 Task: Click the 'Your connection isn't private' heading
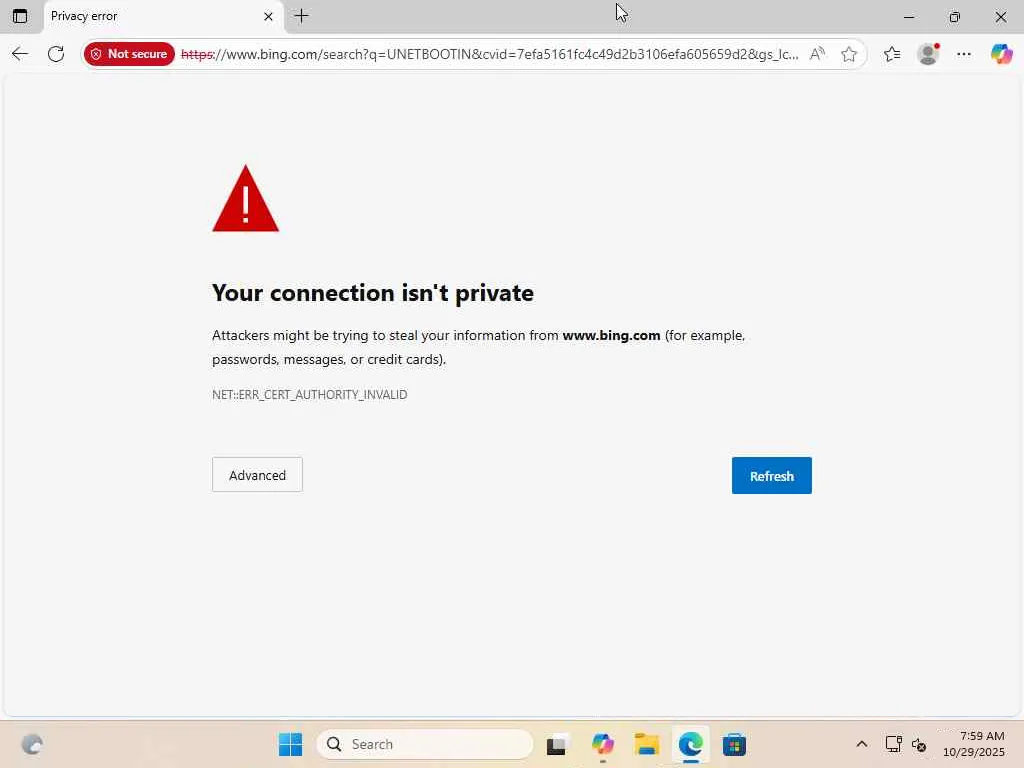[x=373, y=293]
